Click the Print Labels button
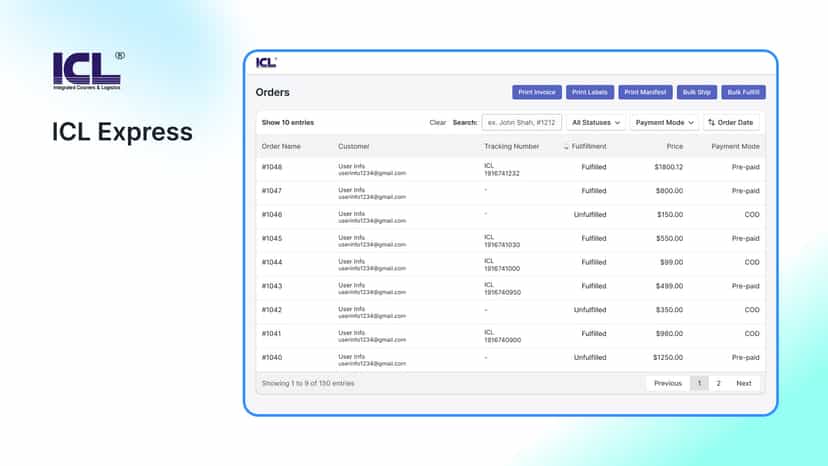This screenshot has width=828, height=466. pyautogui.click(x=590, y=92)
